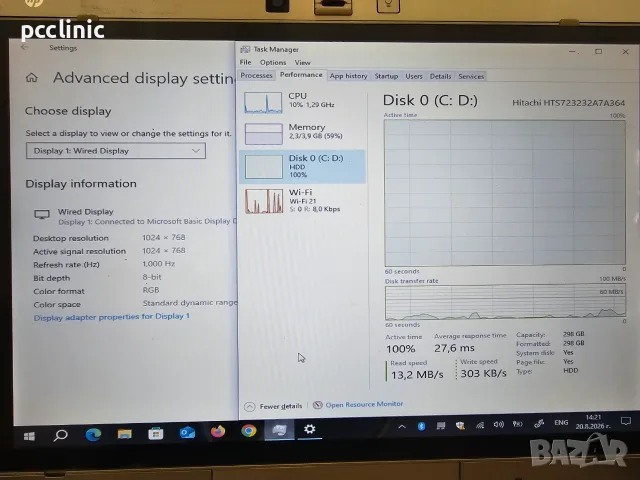Screen dimensions: 640x480
Task: Launch Google Chrome from taskbar
Action: point(249,431)
